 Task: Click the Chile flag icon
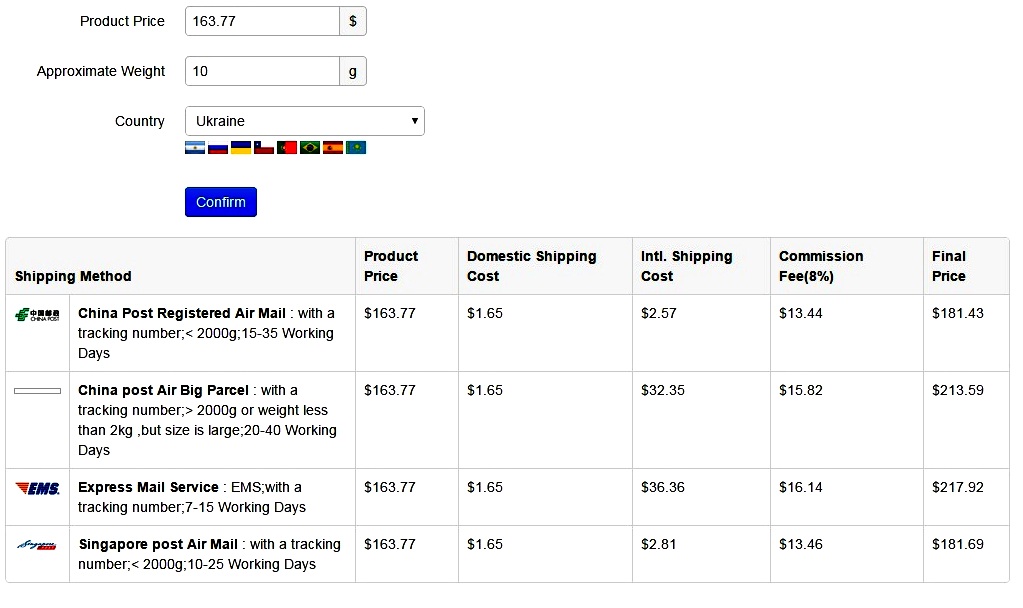pos(264,148)
